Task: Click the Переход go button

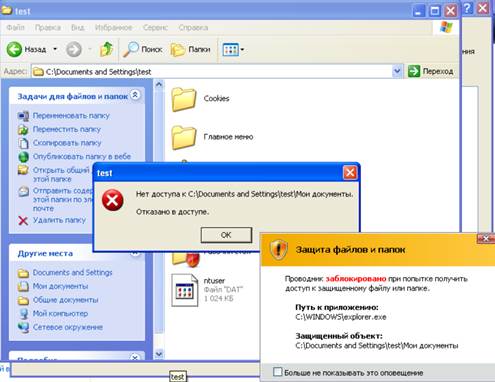Action: tap(430, 71)
